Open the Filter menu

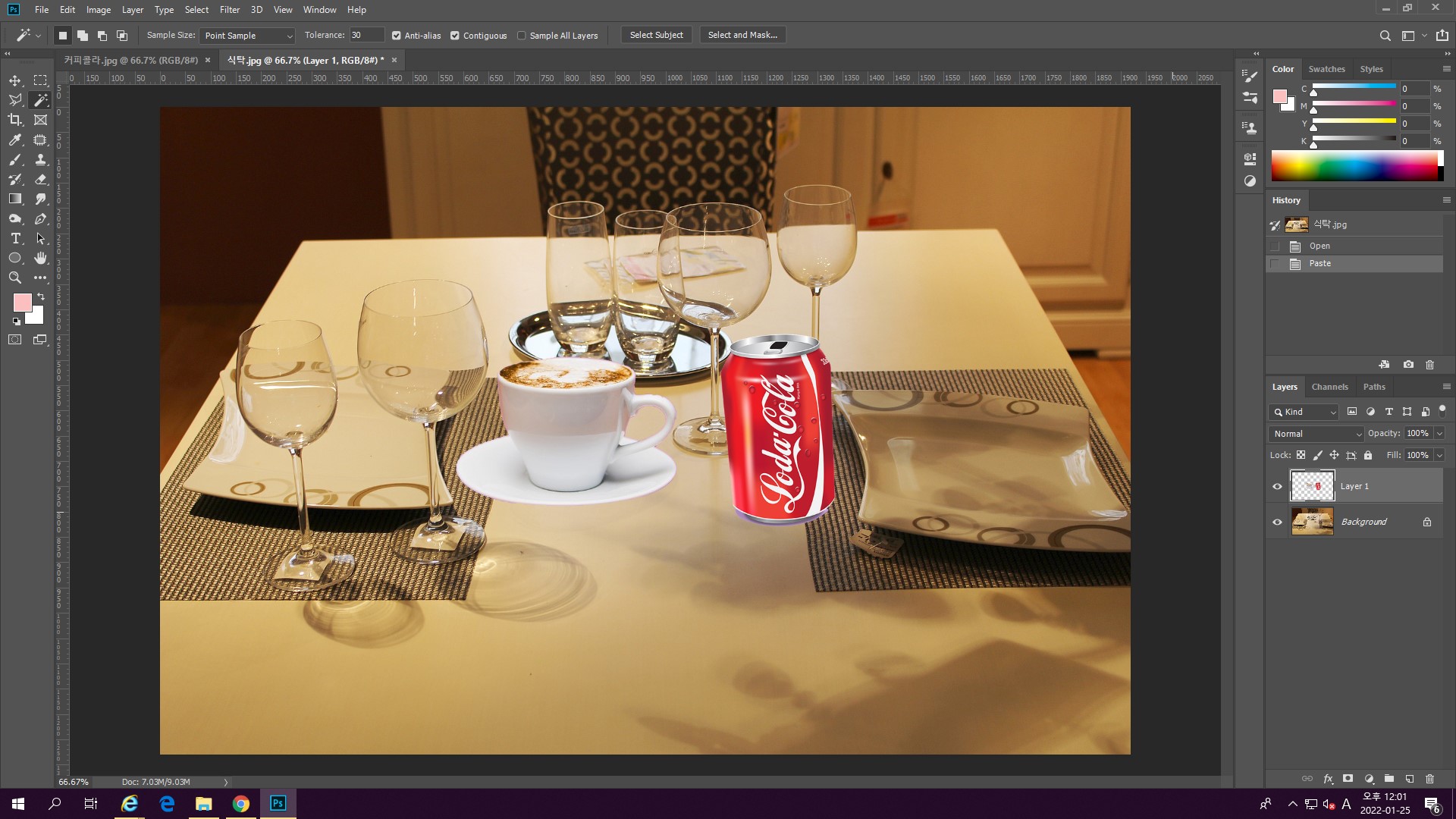click(x=229, y=10)
